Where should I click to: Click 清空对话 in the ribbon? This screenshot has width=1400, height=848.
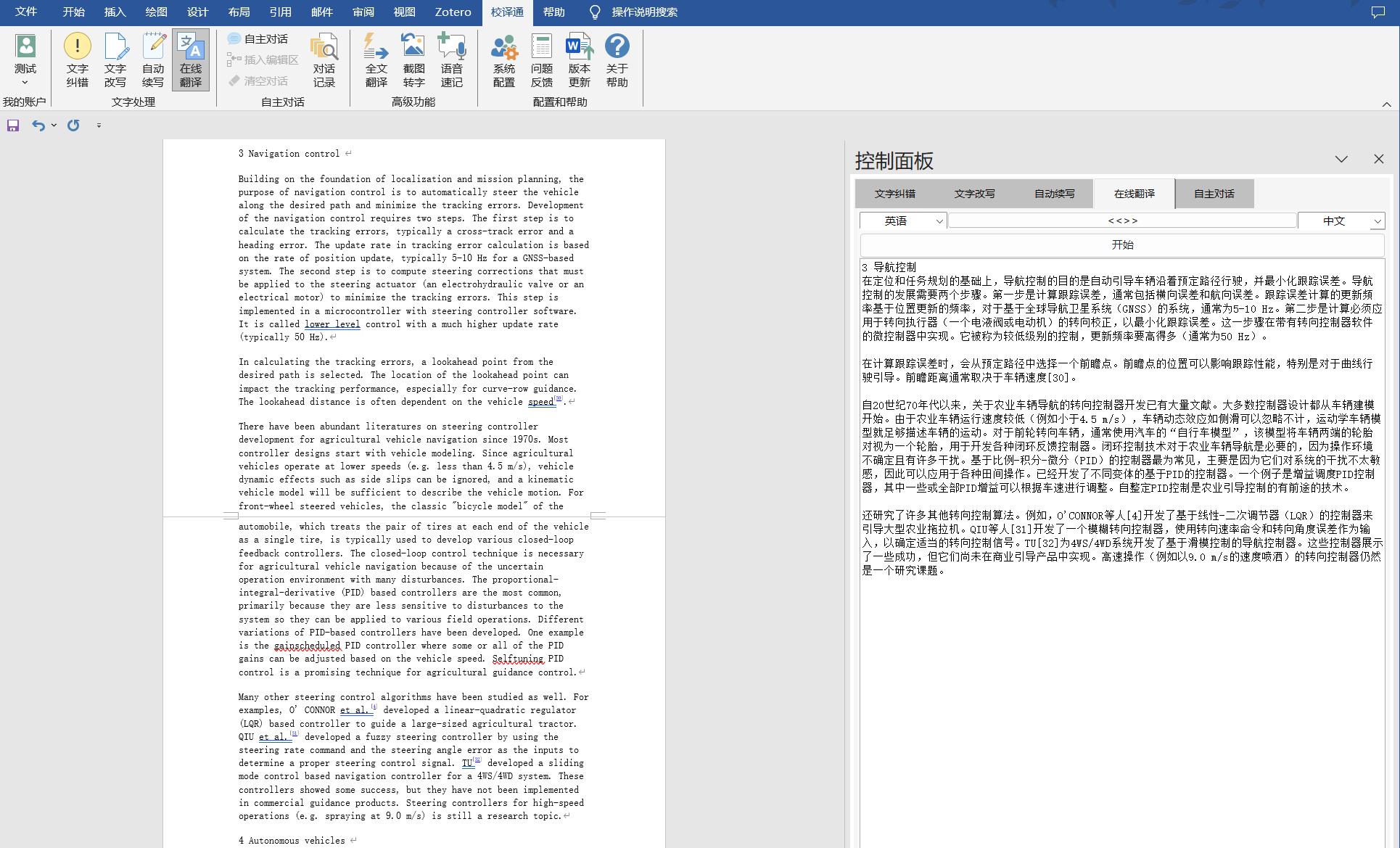point(258,81)
